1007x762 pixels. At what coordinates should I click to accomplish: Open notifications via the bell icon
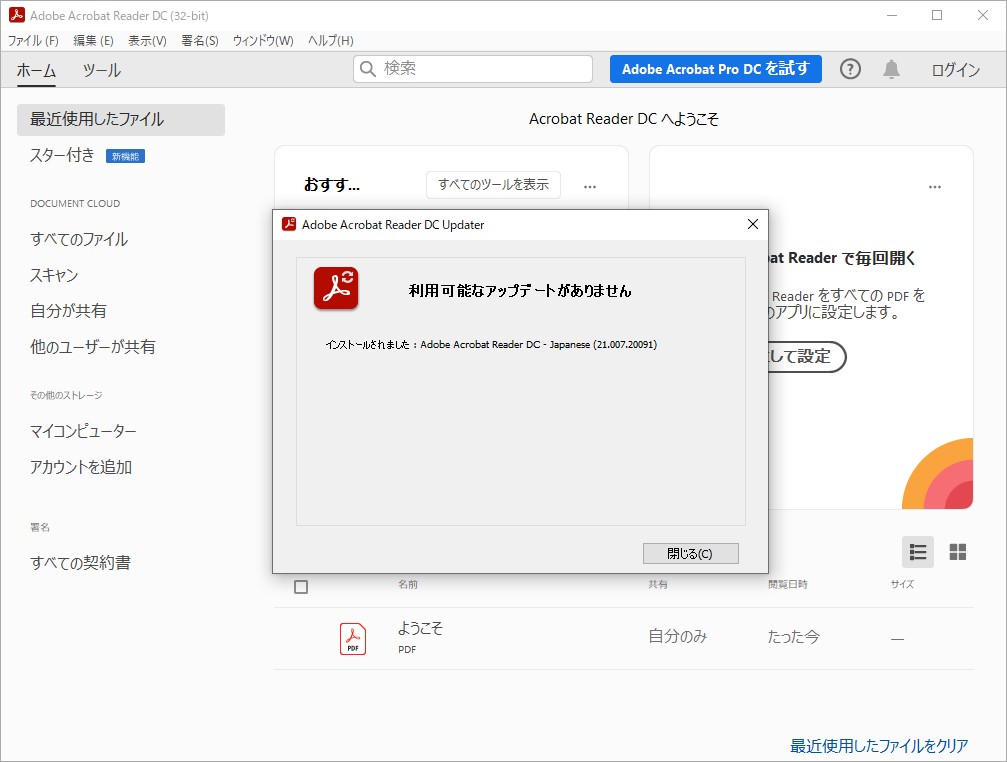892,69
